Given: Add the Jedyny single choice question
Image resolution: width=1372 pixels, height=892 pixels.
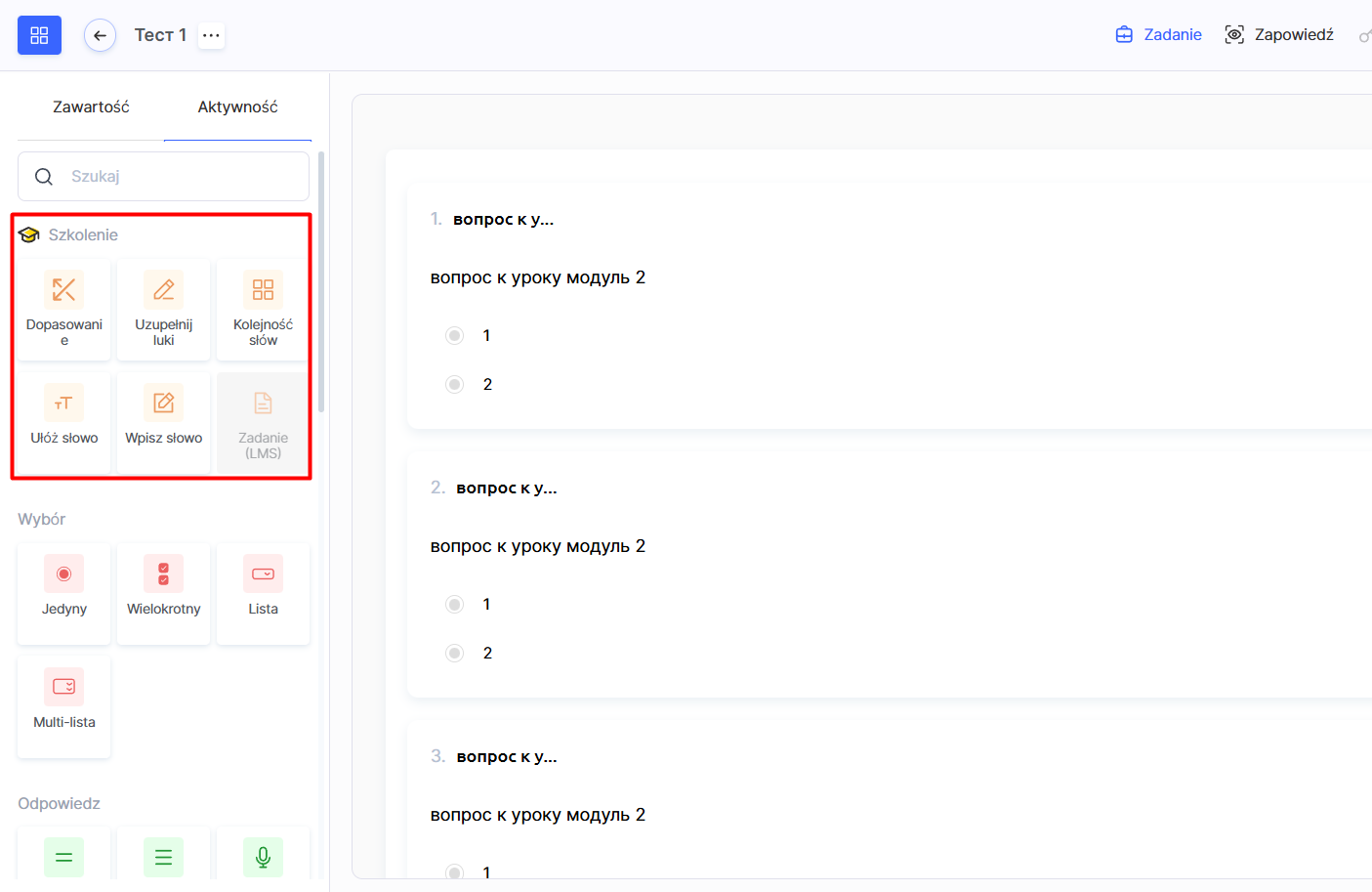Looking at the screenshot, I should tap(63, 593).
